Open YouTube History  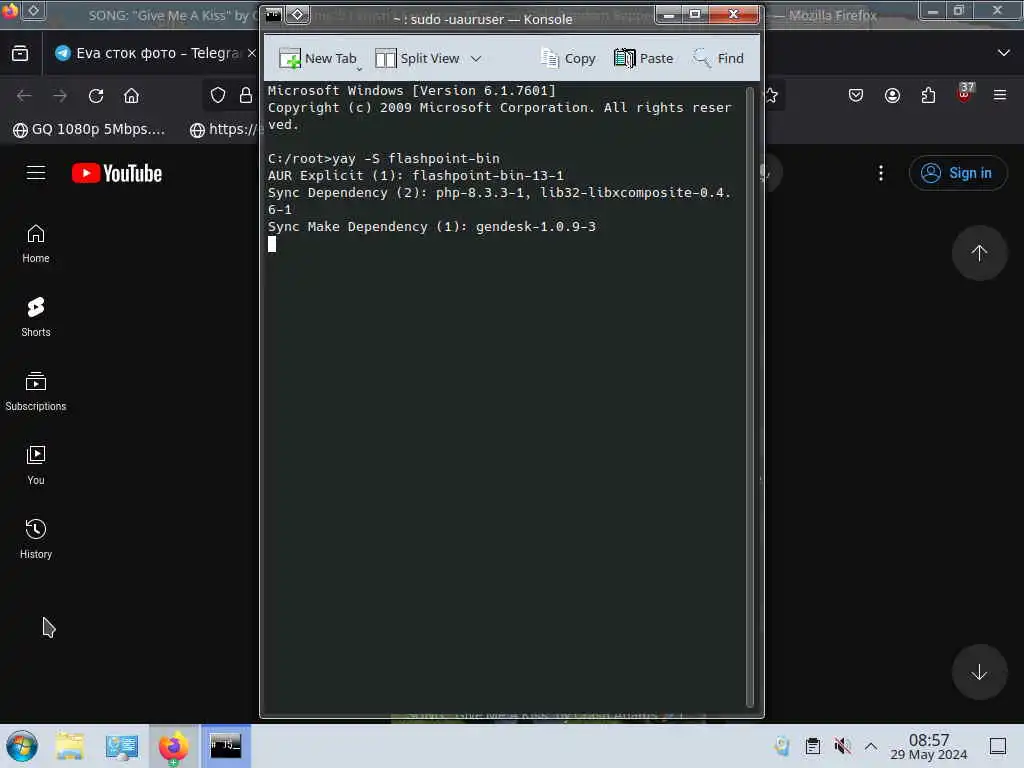pos(36,539)
